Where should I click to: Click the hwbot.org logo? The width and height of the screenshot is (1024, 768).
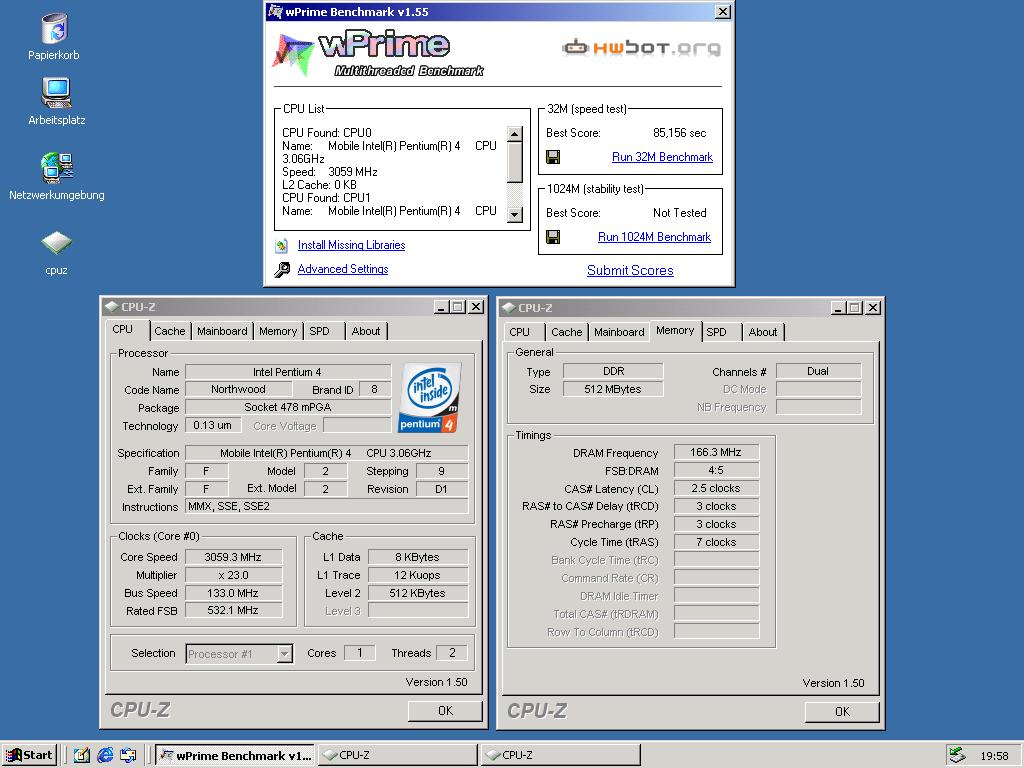click(x=641, y=48)
